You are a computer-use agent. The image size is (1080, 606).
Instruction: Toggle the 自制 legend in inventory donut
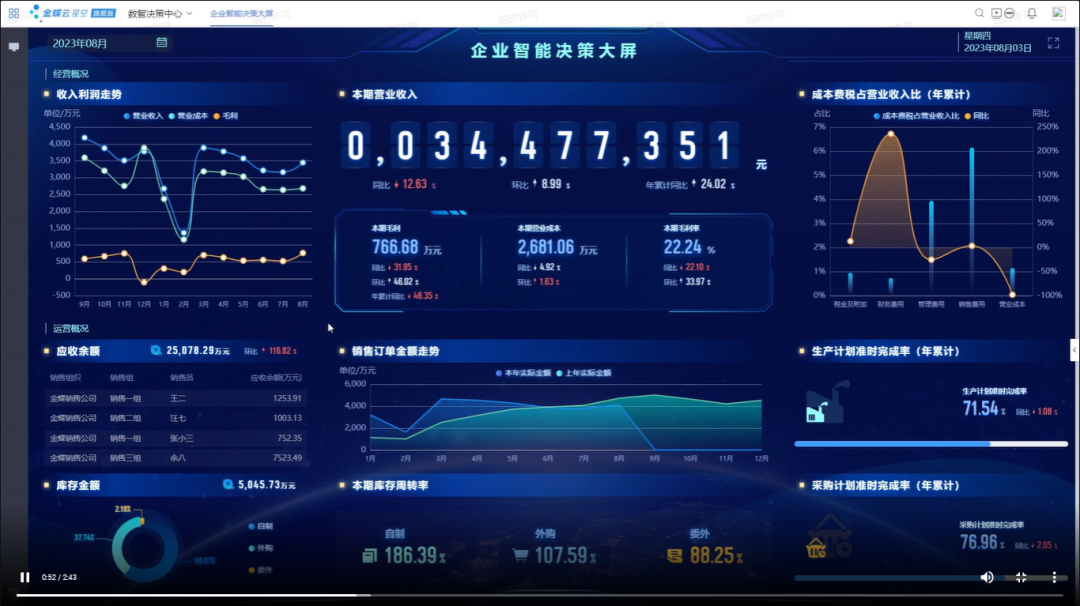[261, 526]
